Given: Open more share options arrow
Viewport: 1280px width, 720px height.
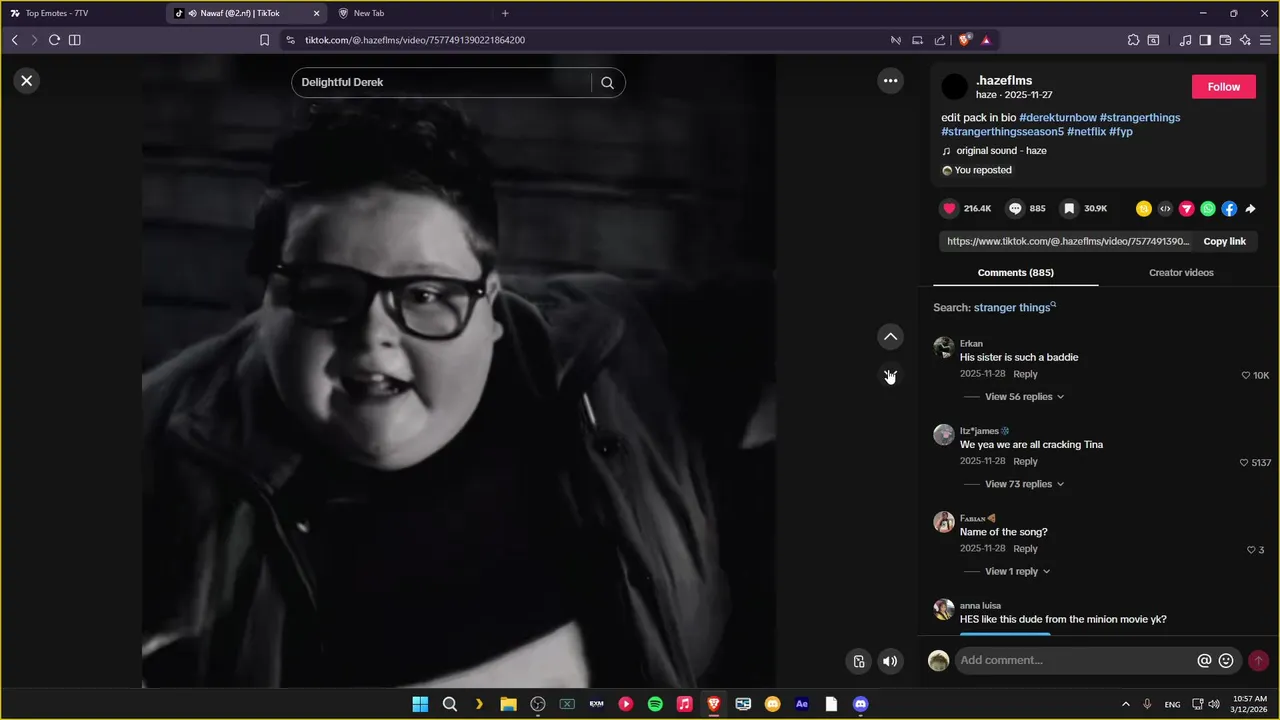Looking at the screenshot, I should (x=1250, y=209).
